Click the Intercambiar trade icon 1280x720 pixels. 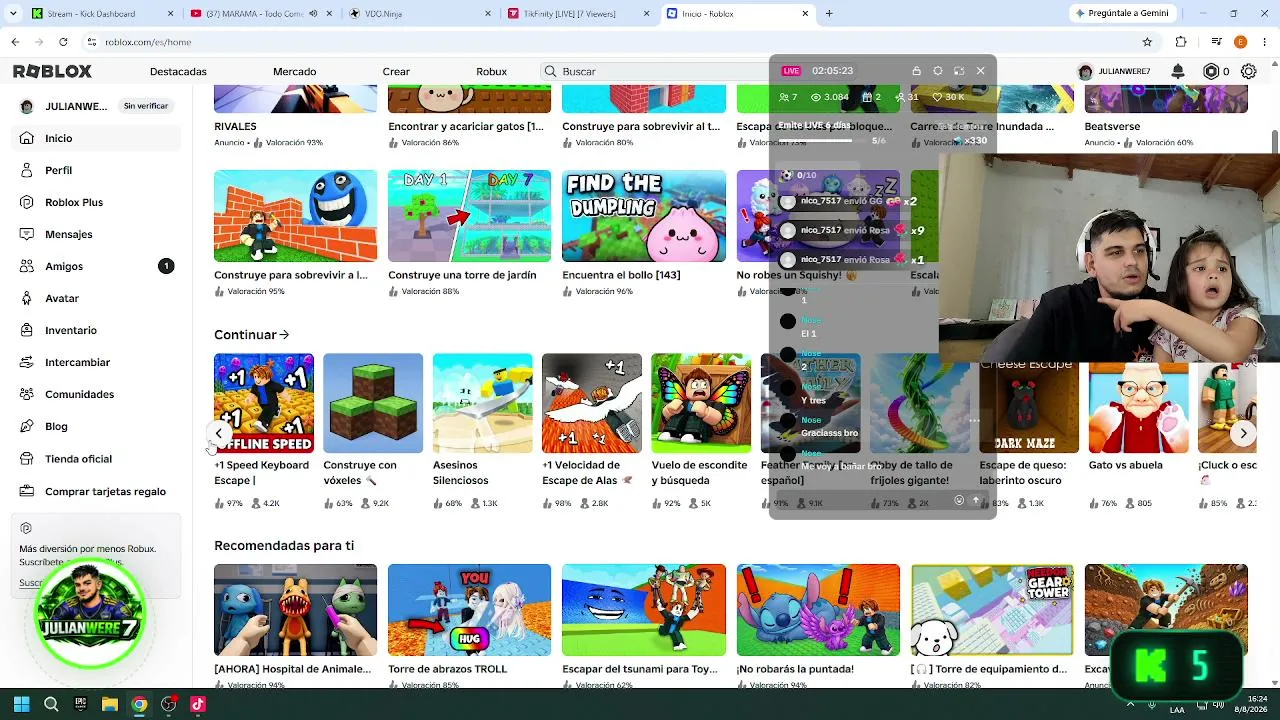26,362
